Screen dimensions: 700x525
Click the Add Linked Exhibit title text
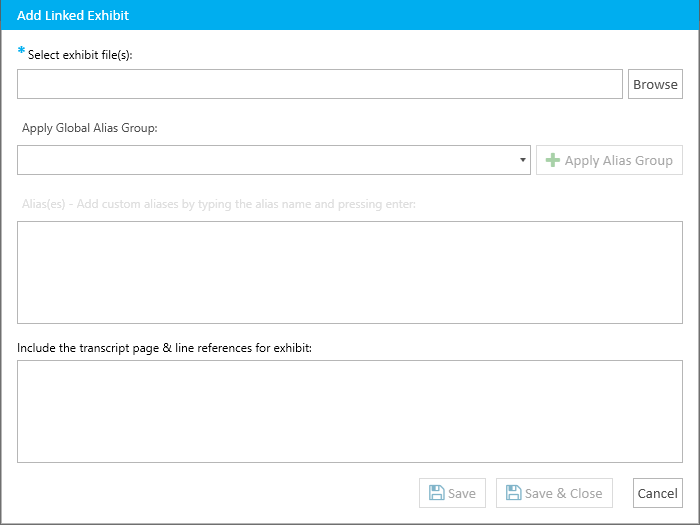(73, 16)
